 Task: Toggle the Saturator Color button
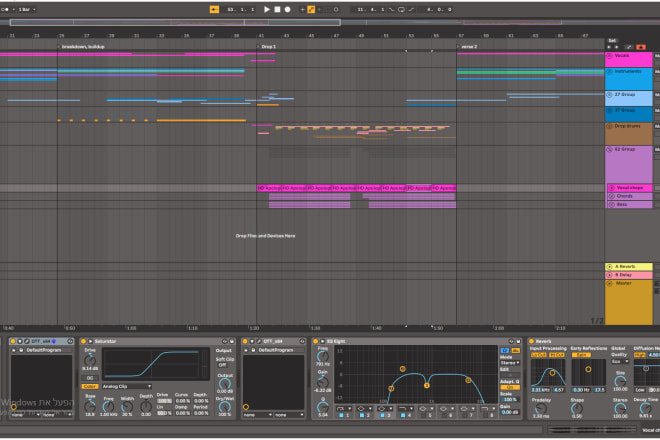click(90, 386)
